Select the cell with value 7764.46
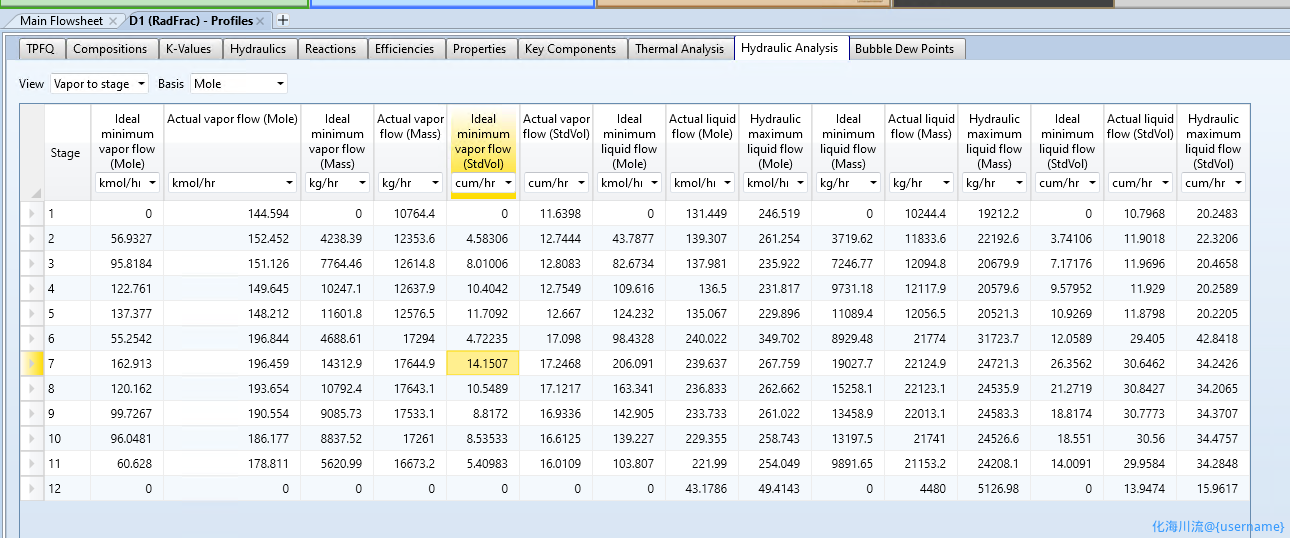Image resolution: width=1290 pixels, height=538 pixels. 337,263
